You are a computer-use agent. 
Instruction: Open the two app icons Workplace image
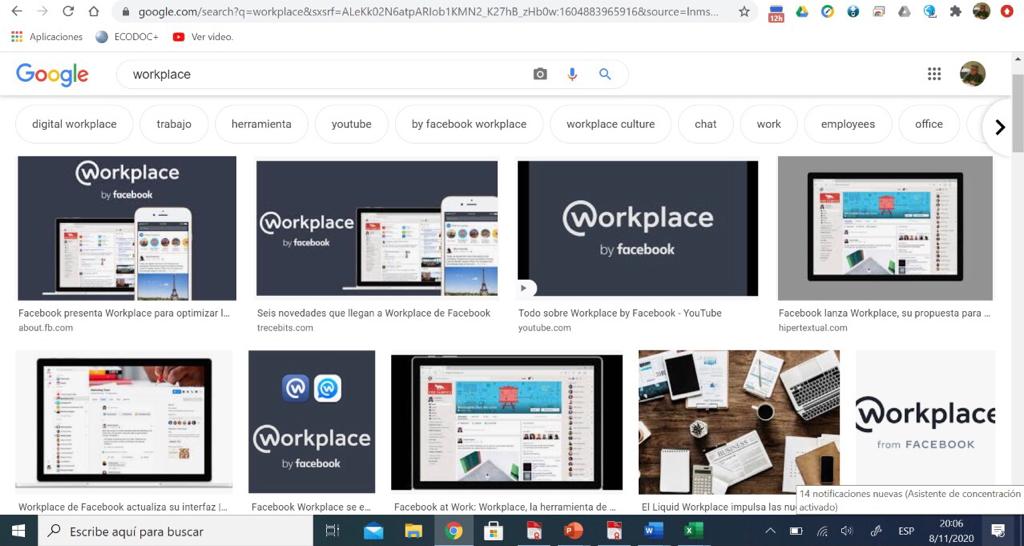[x=312, y=421]
